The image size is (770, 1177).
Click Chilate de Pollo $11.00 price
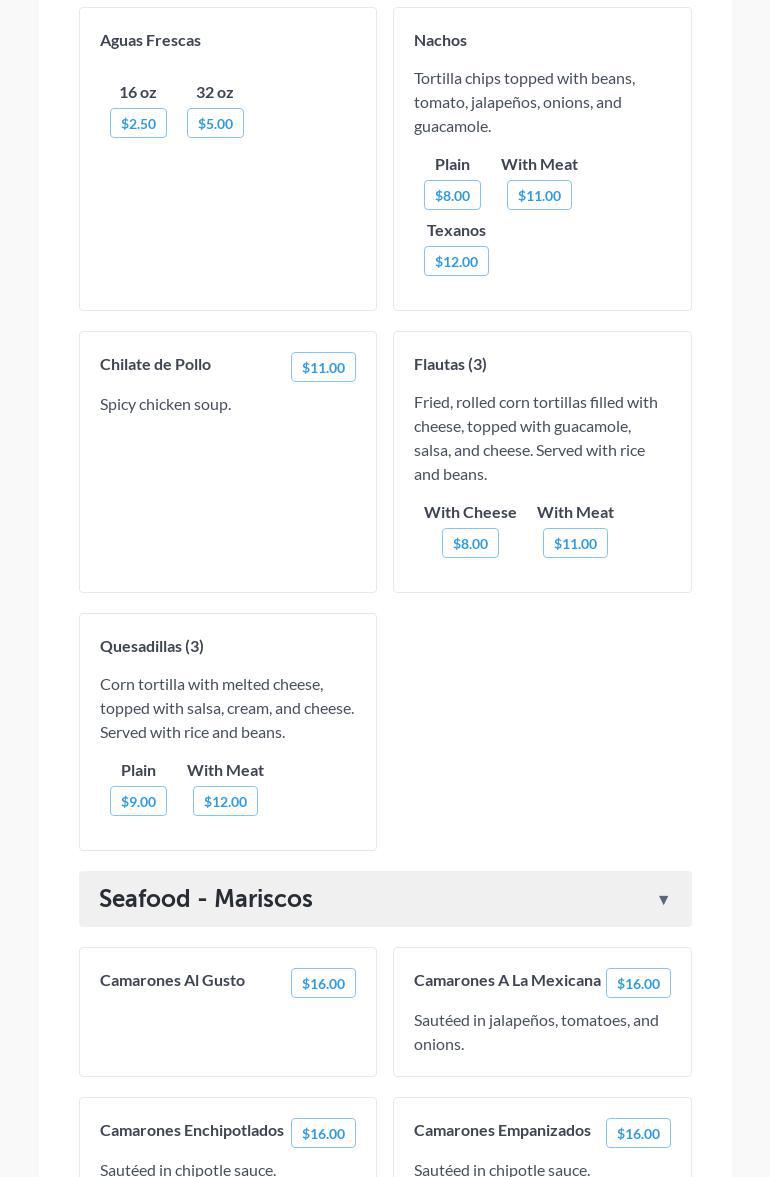(x=323, y=368)
